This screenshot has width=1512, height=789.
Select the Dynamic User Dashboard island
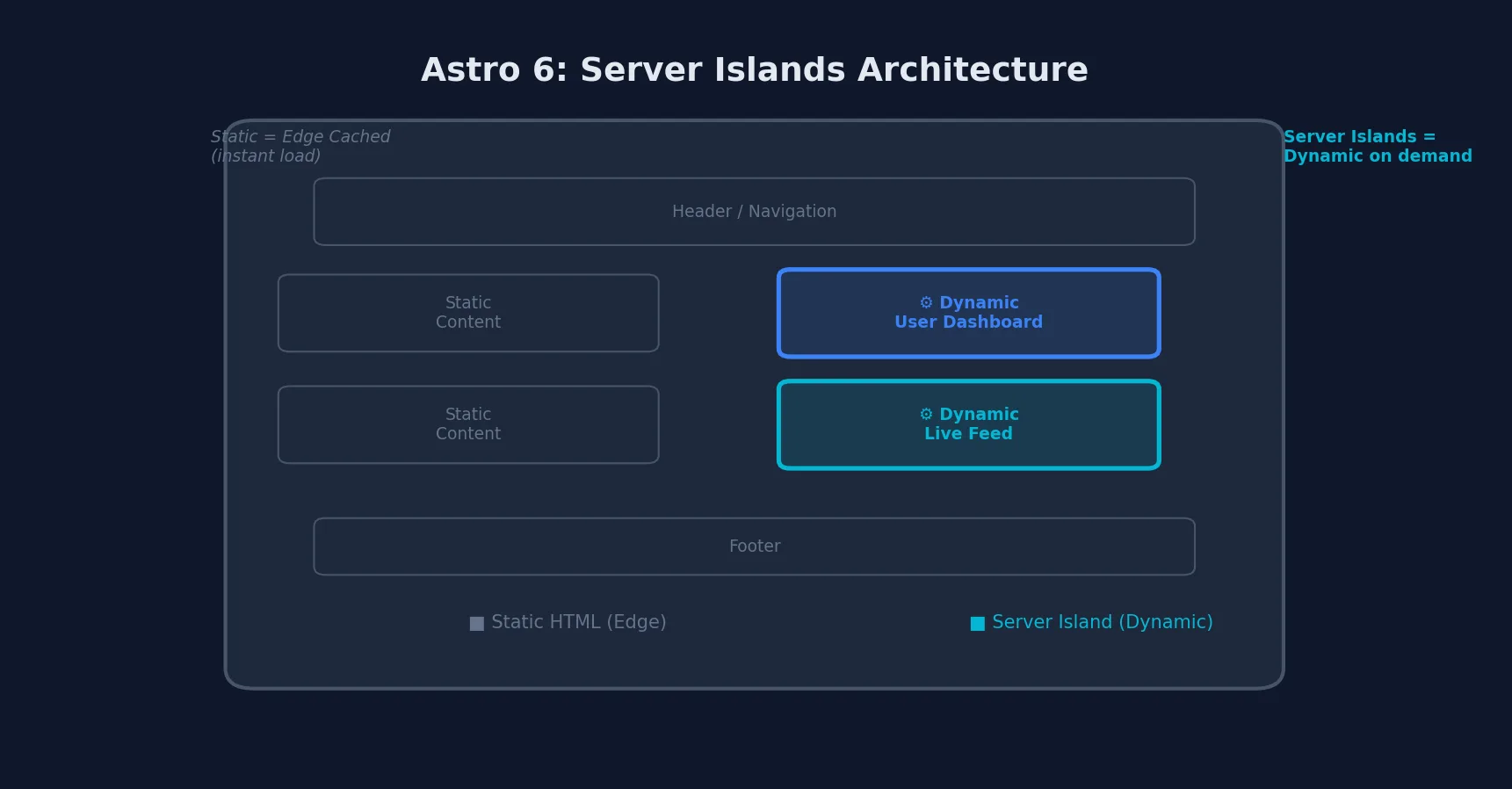tap(969, 313)
